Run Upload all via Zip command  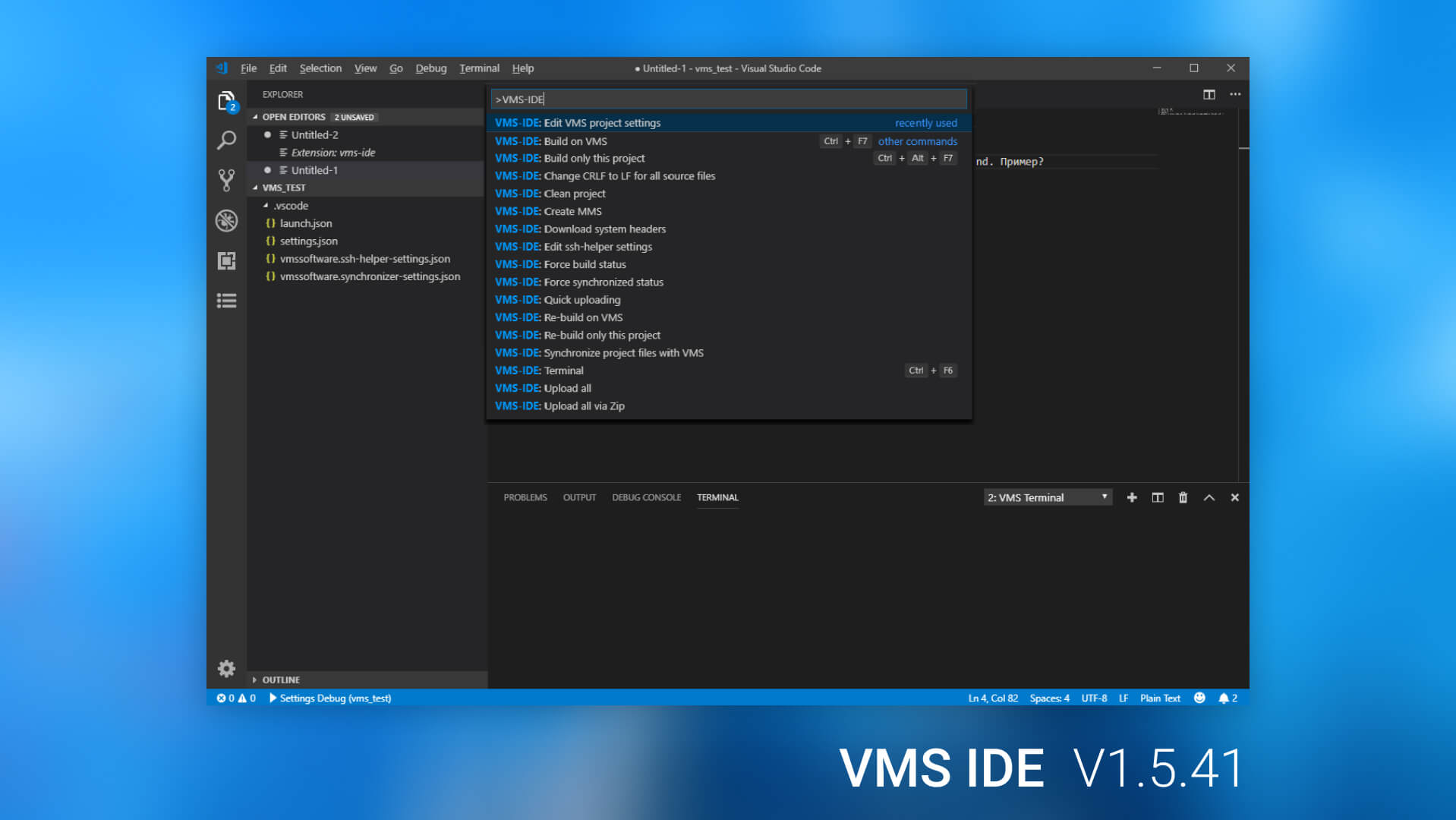(x=729, y=406)
